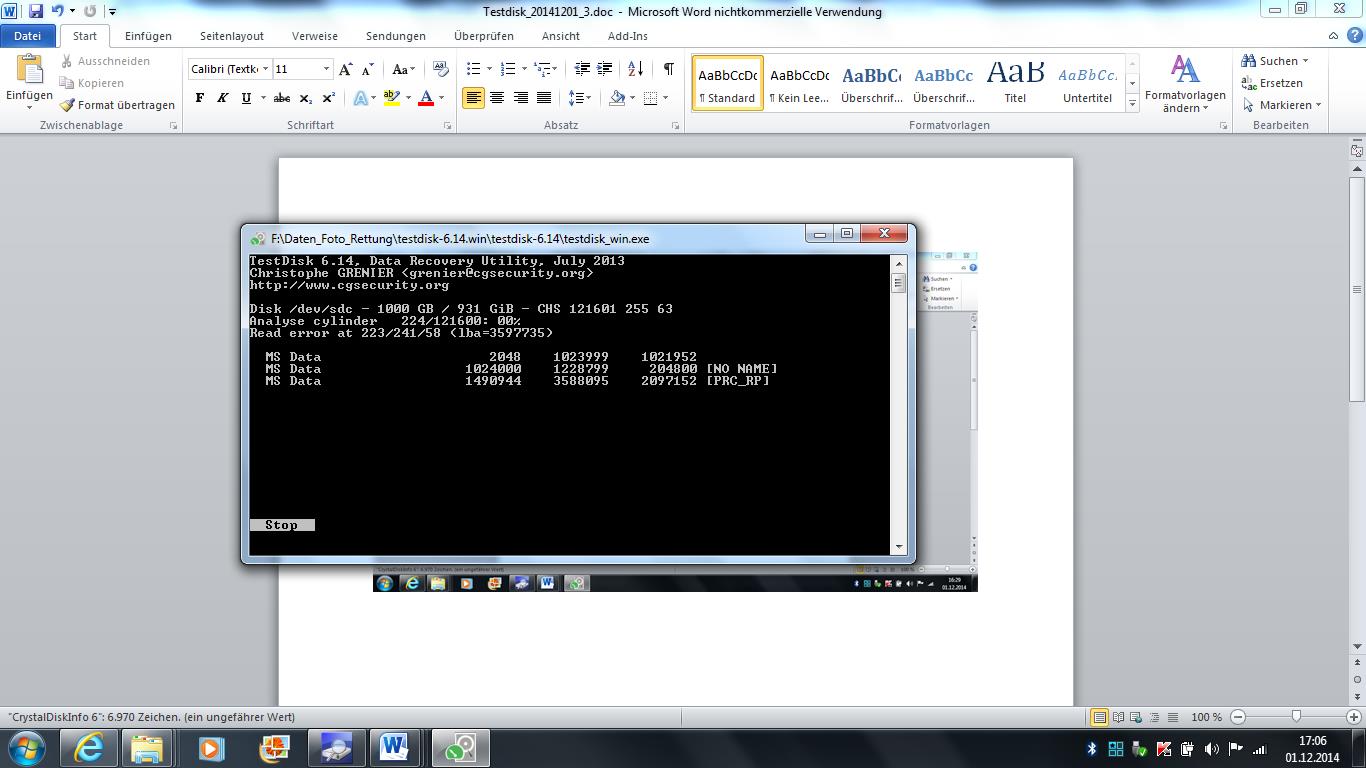
Task: Click the Einfügen paste icon
Action: click(x=29, y=70)
